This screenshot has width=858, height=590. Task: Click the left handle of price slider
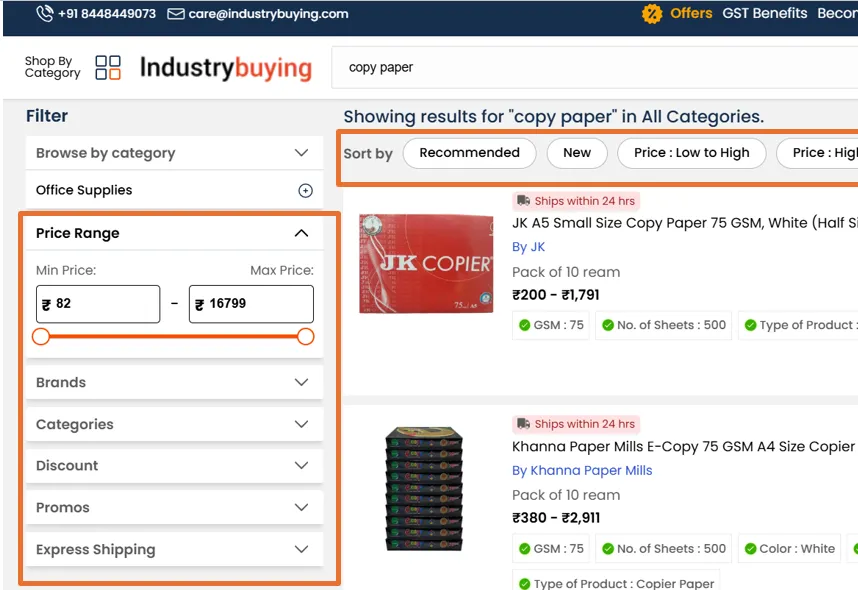pos(41,337)
